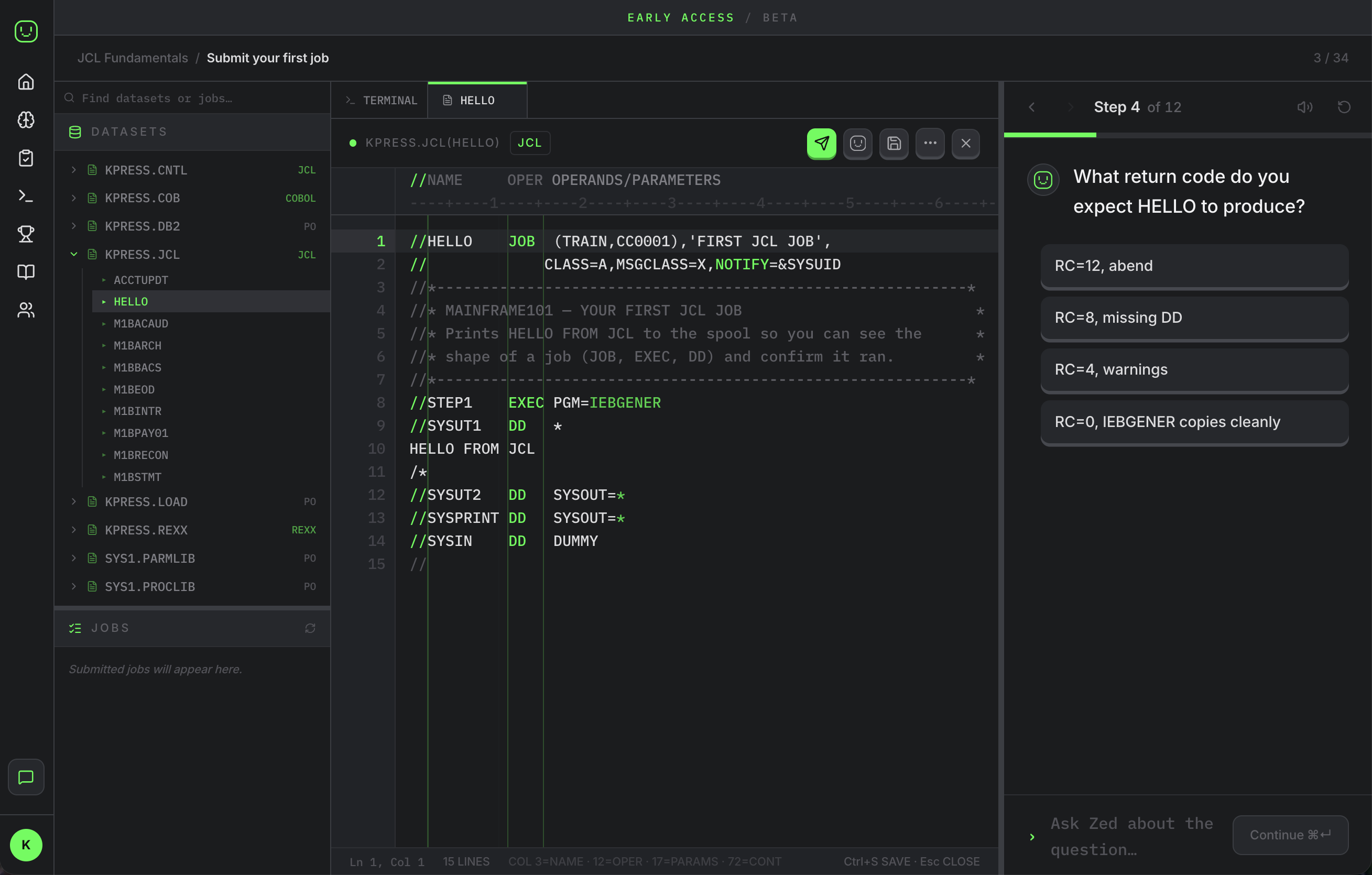
Task: Click the lesson step progress bar
Action: pos(1188,135)
